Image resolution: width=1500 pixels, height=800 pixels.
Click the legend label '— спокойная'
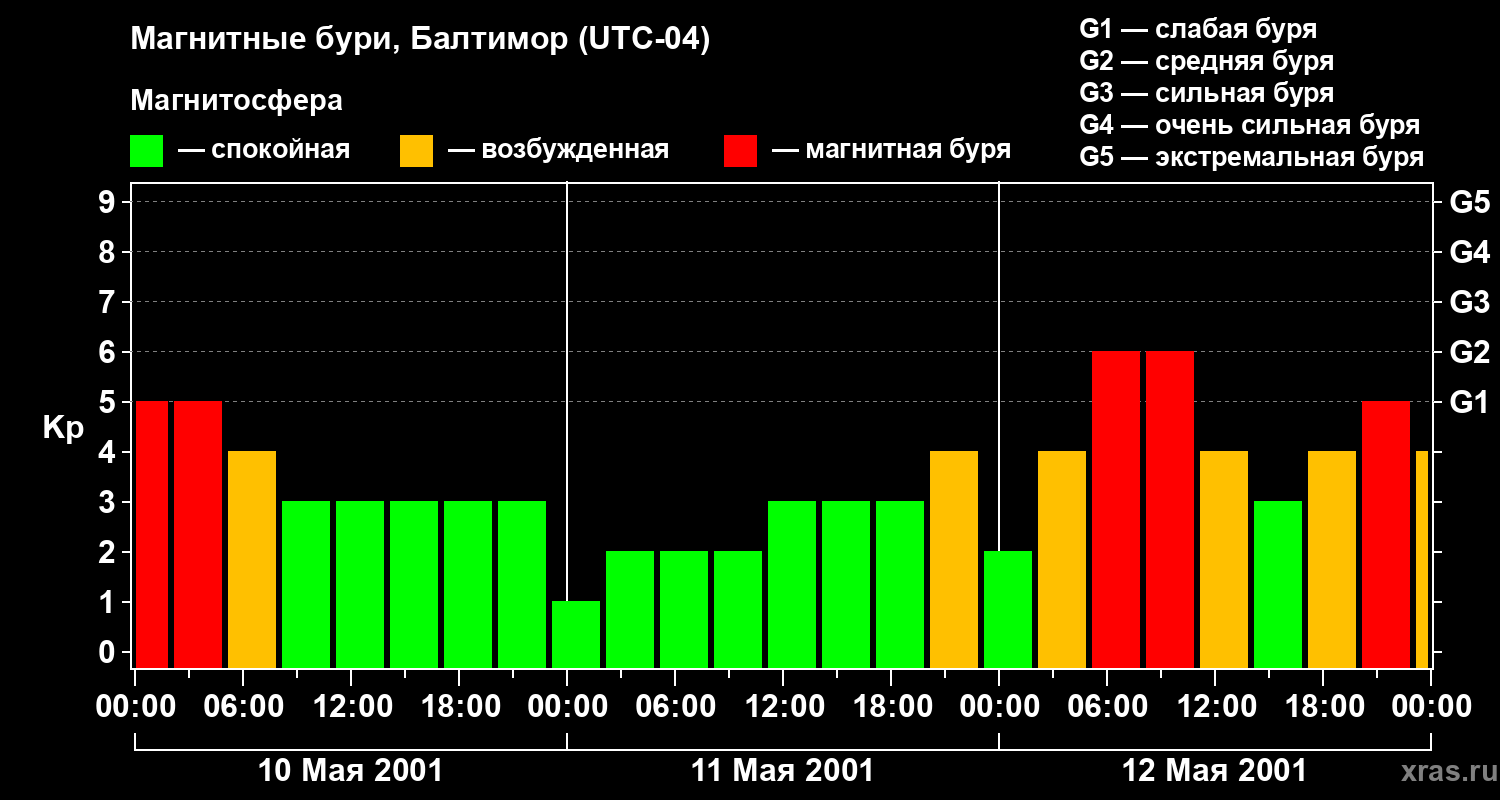(x=264, y=150)
